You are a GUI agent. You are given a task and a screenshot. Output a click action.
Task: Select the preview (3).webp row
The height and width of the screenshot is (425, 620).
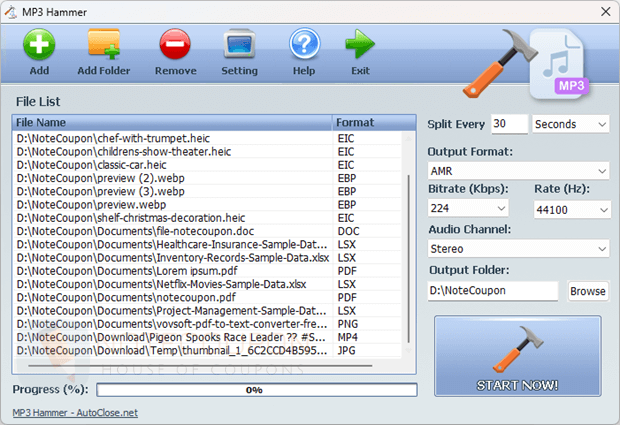click(208, 191)
